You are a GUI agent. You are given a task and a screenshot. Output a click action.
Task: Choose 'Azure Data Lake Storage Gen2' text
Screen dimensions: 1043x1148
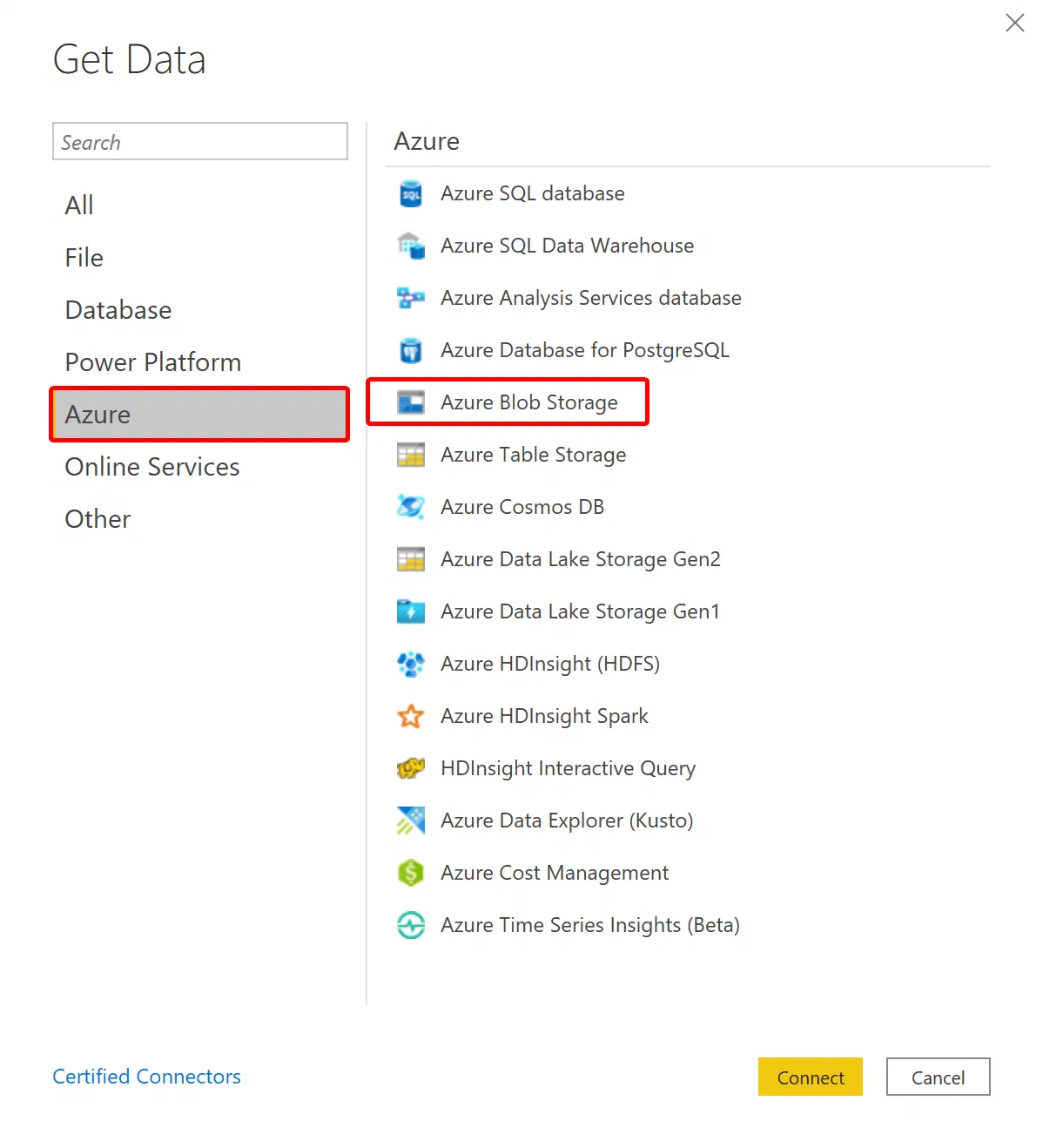[x=581, y=559]
